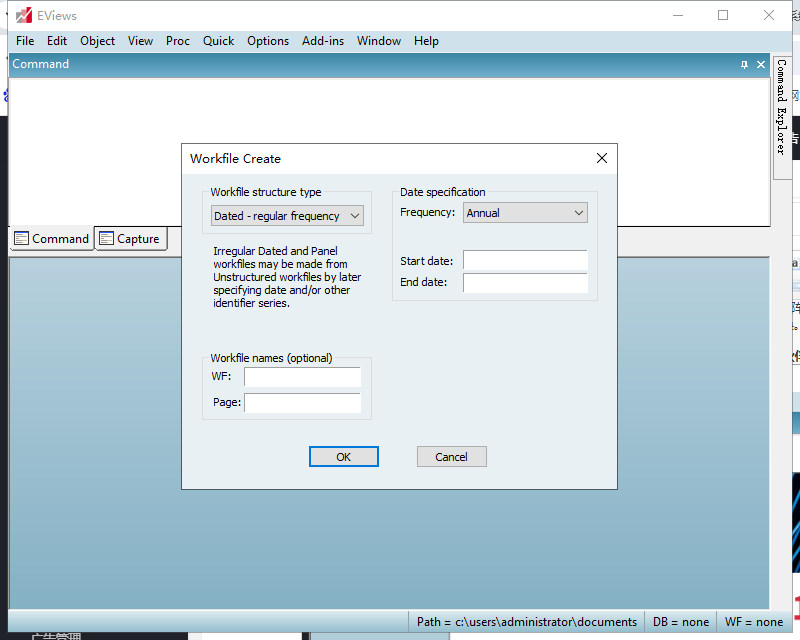Cancel the Workfile Create dialog
The height and width of the screenshot is (640, 800).
(x=452, y=457)
